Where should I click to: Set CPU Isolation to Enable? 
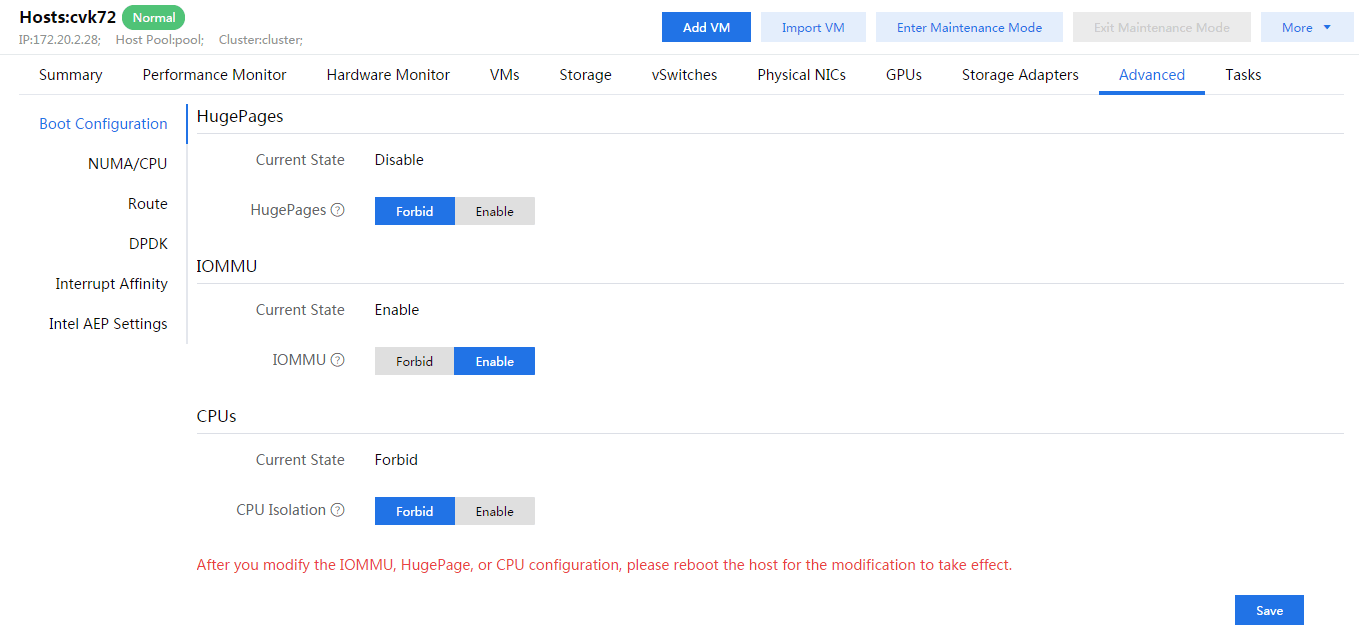494,511
